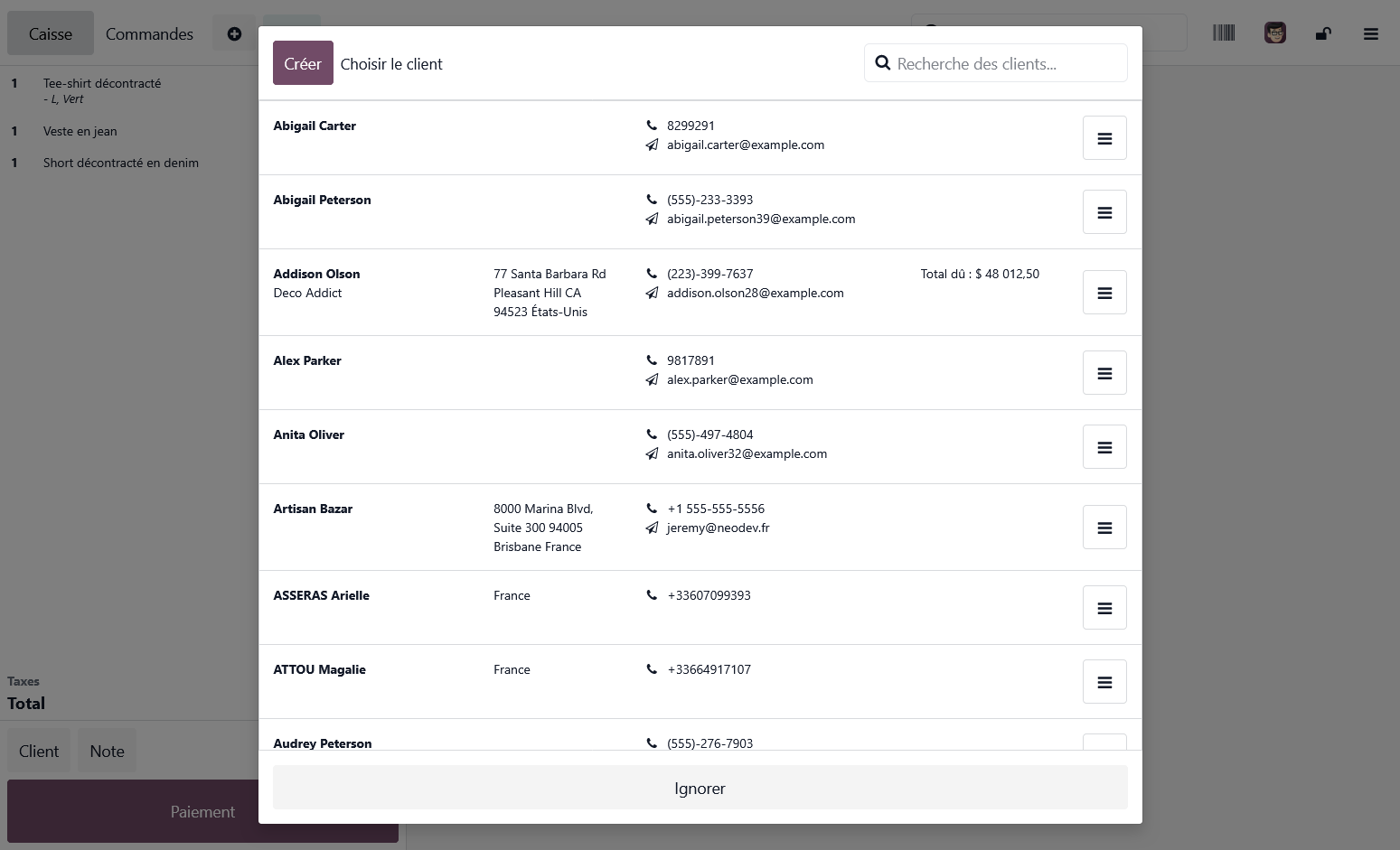Open edit details for Abigail Carter
Viewport: 1400px width, 850px height.
click(1104, 137)
